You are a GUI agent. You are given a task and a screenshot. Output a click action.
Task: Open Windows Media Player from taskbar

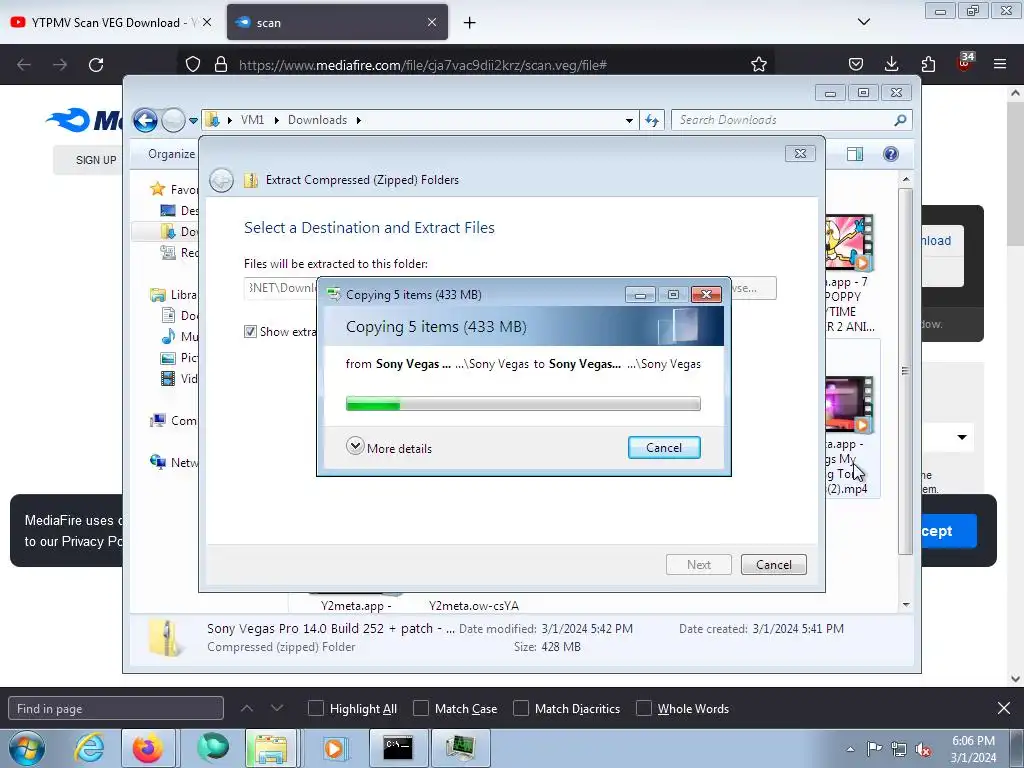click(x=334, y=748)
